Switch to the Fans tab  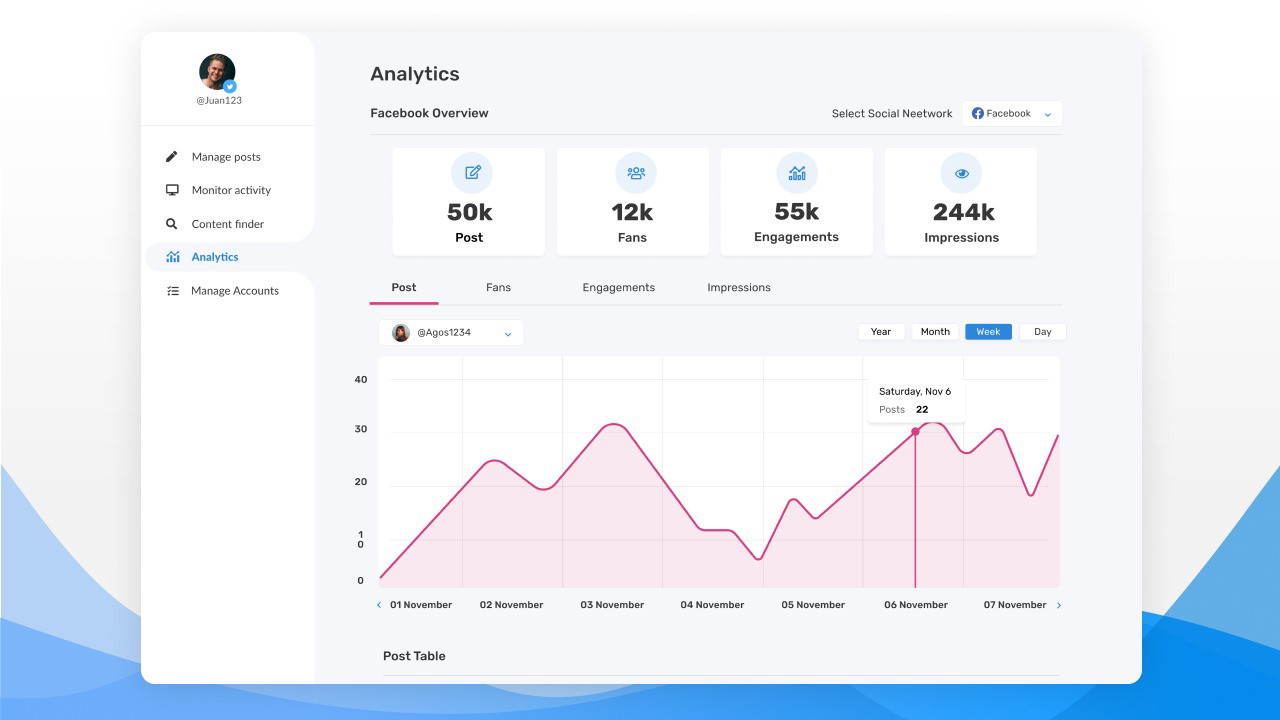[498, 288]
